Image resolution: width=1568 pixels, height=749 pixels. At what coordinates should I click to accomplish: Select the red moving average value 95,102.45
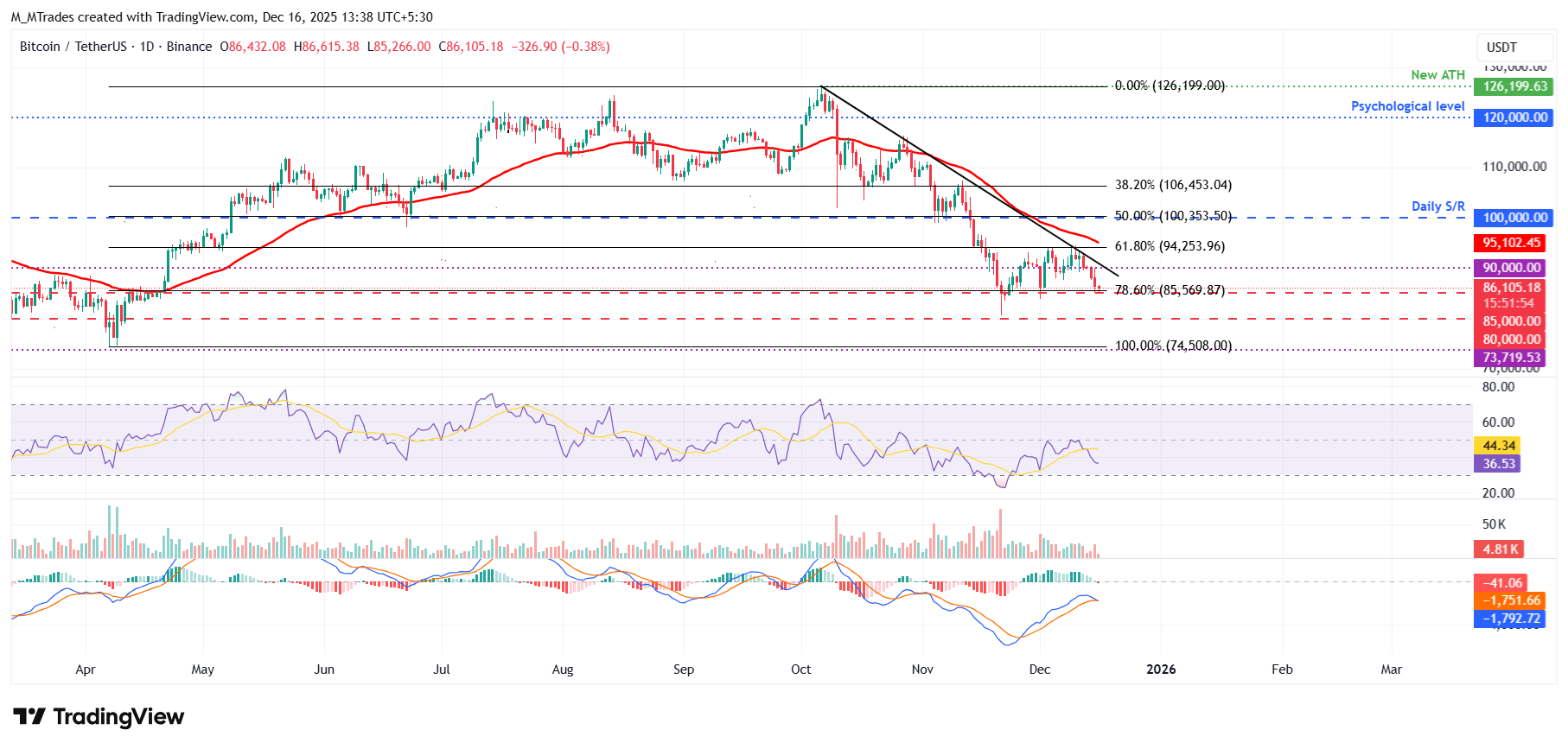1511,244
